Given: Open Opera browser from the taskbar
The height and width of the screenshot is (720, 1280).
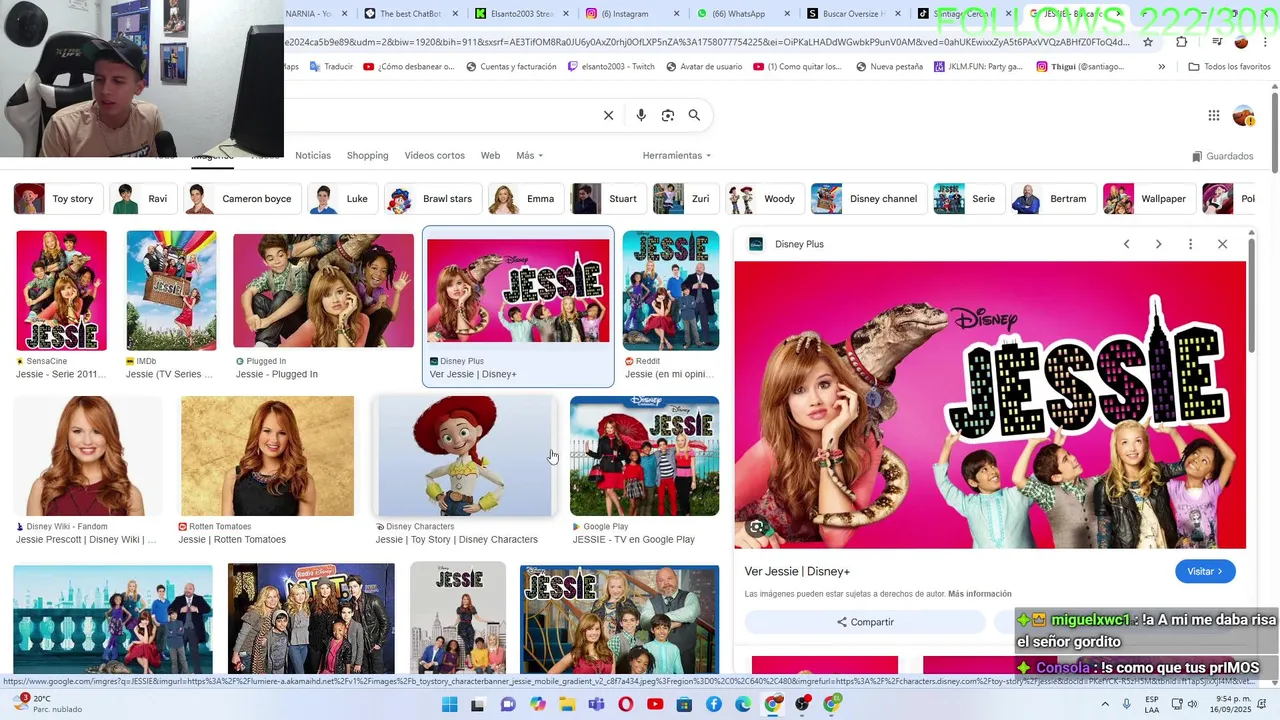Looking at the screenshot, I should [626, 704].
